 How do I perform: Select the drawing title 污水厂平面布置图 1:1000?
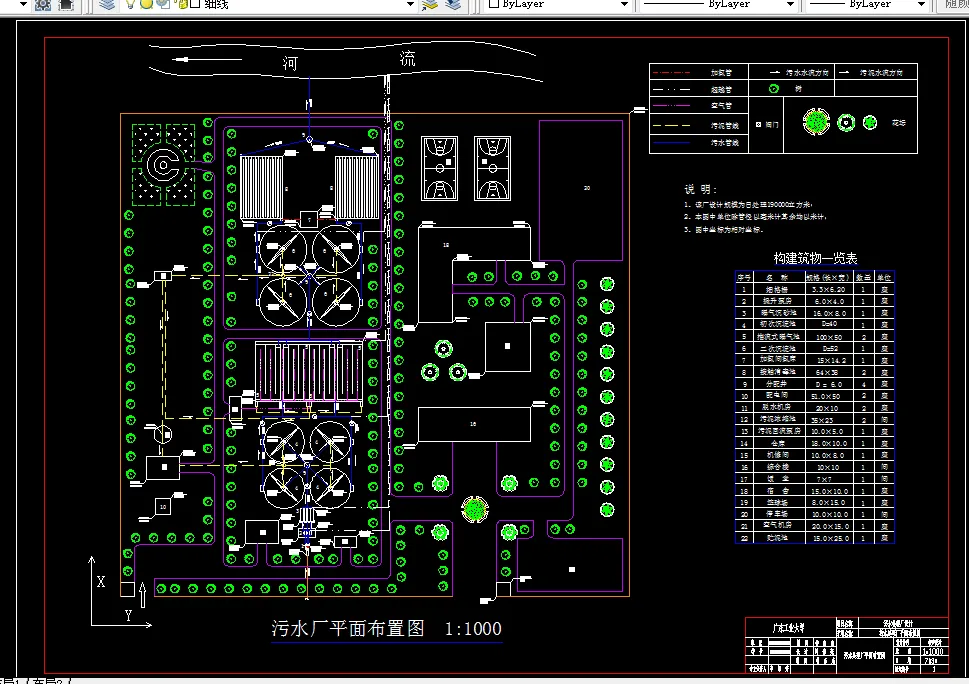pyautogui.click(x=386, y=628)
